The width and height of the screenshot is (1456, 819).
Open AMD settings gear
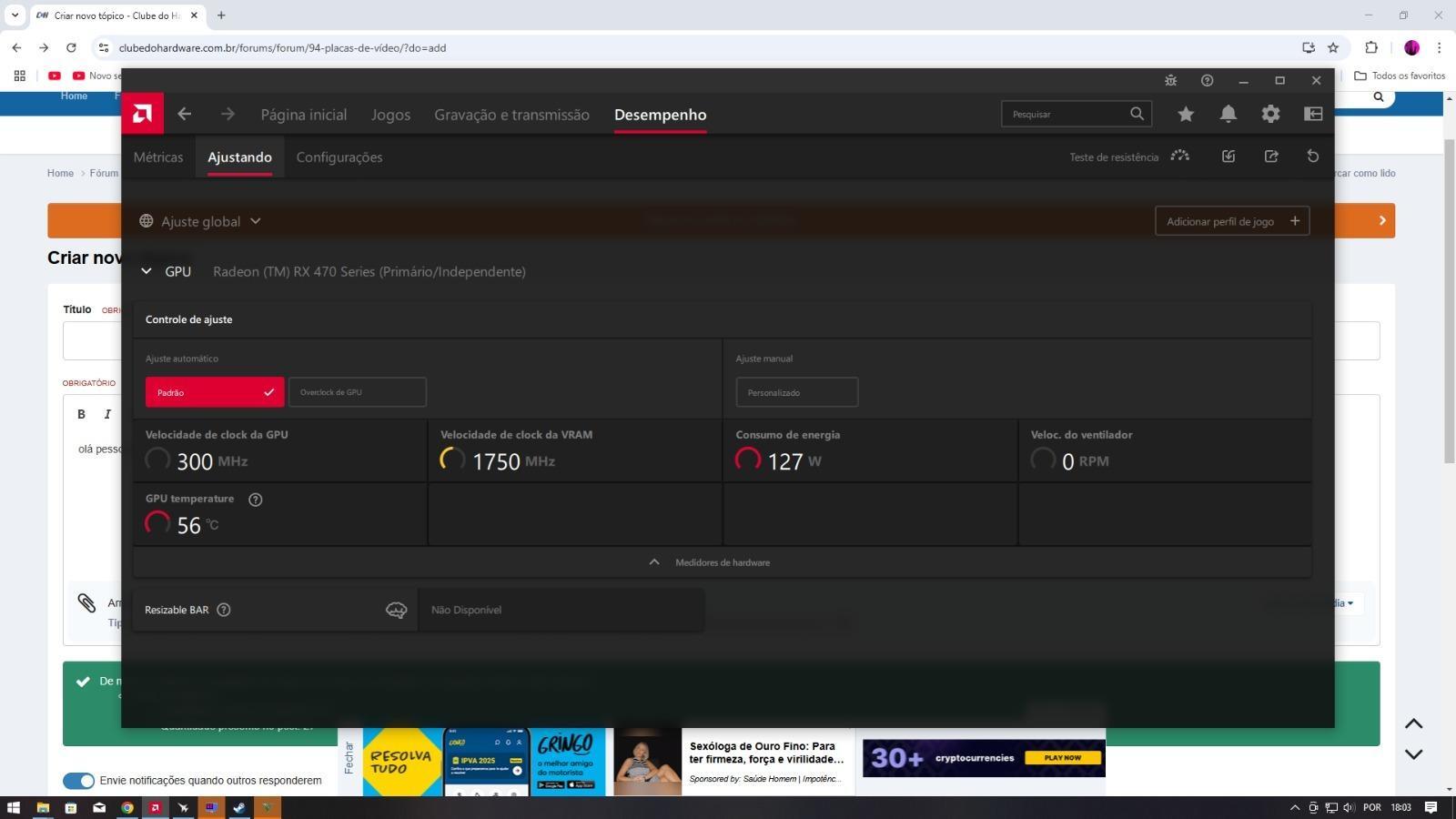pyautogui.click(x=1270, y=114)
